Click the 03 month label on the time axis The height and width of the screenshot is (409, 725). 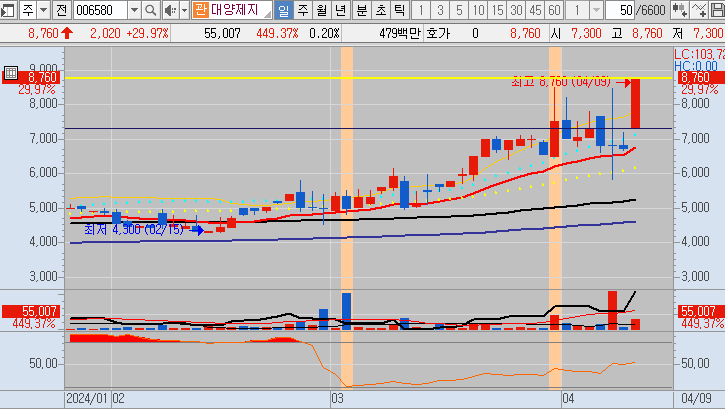point(337,398)
